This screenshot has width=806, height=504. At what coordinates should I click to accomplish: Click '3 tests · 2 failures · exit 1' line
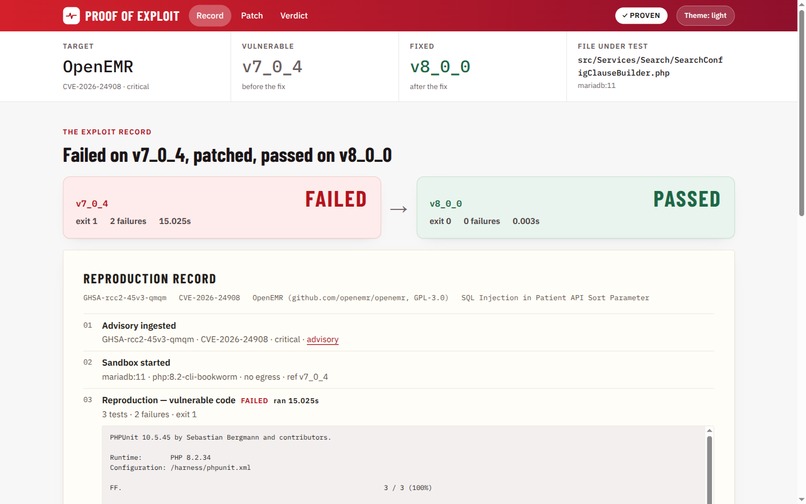(149, 415)
